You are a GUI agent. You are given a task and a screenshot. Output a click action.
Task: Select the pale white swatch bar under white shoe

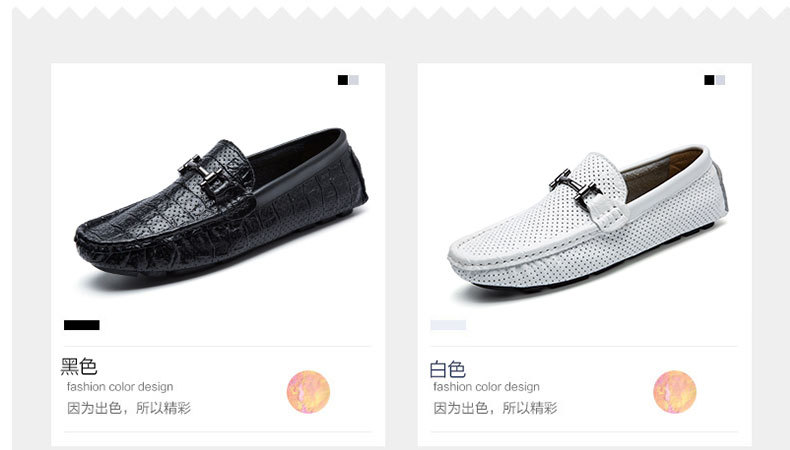click(448, 325)
